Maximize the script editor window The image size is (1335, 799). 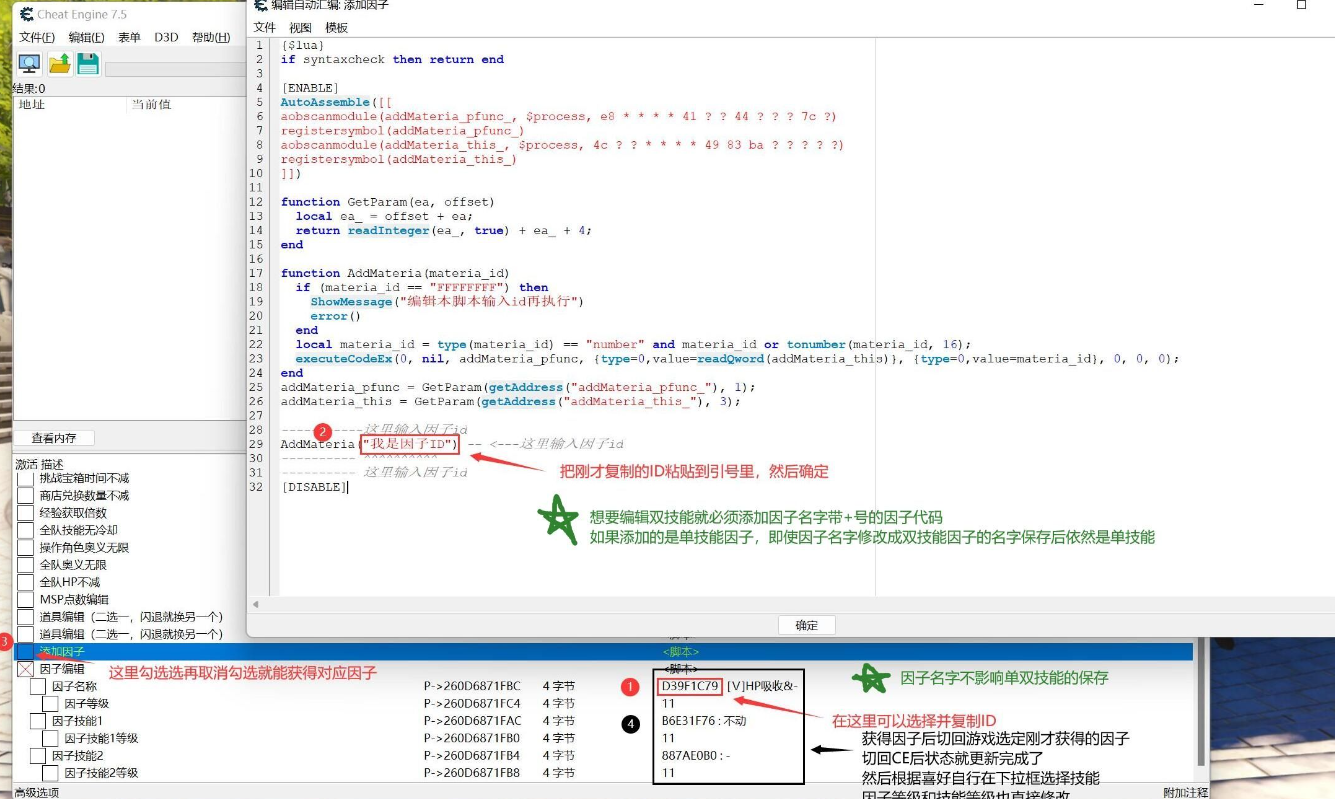(x=1301, y=6)
